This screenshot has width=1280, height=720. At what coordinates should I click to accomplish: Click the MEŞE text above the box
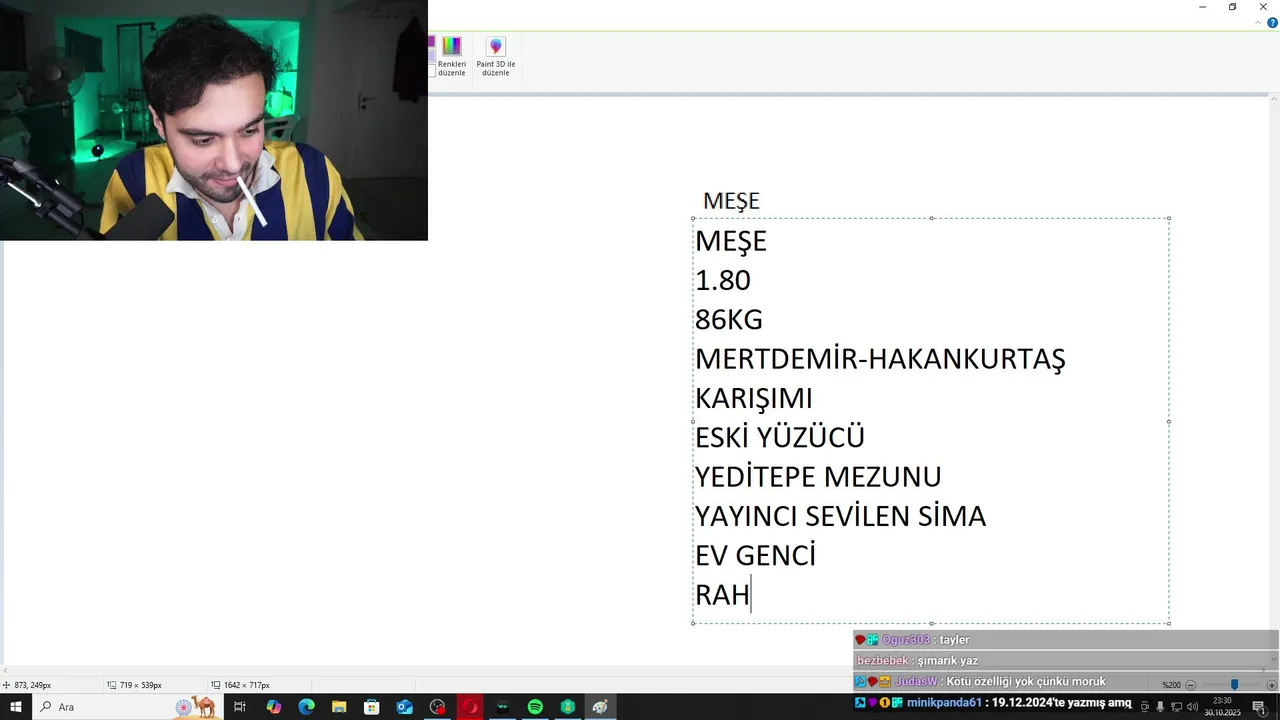731,201
